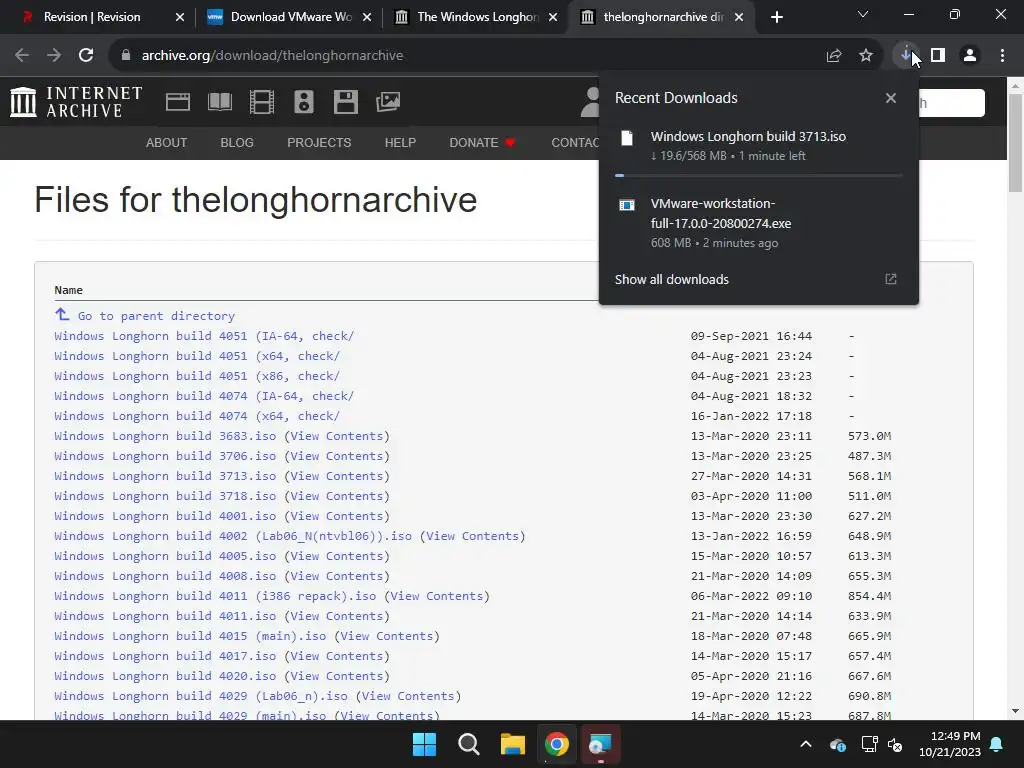Open the VMware-workstation-full exe download entry

tap(759, 223)
